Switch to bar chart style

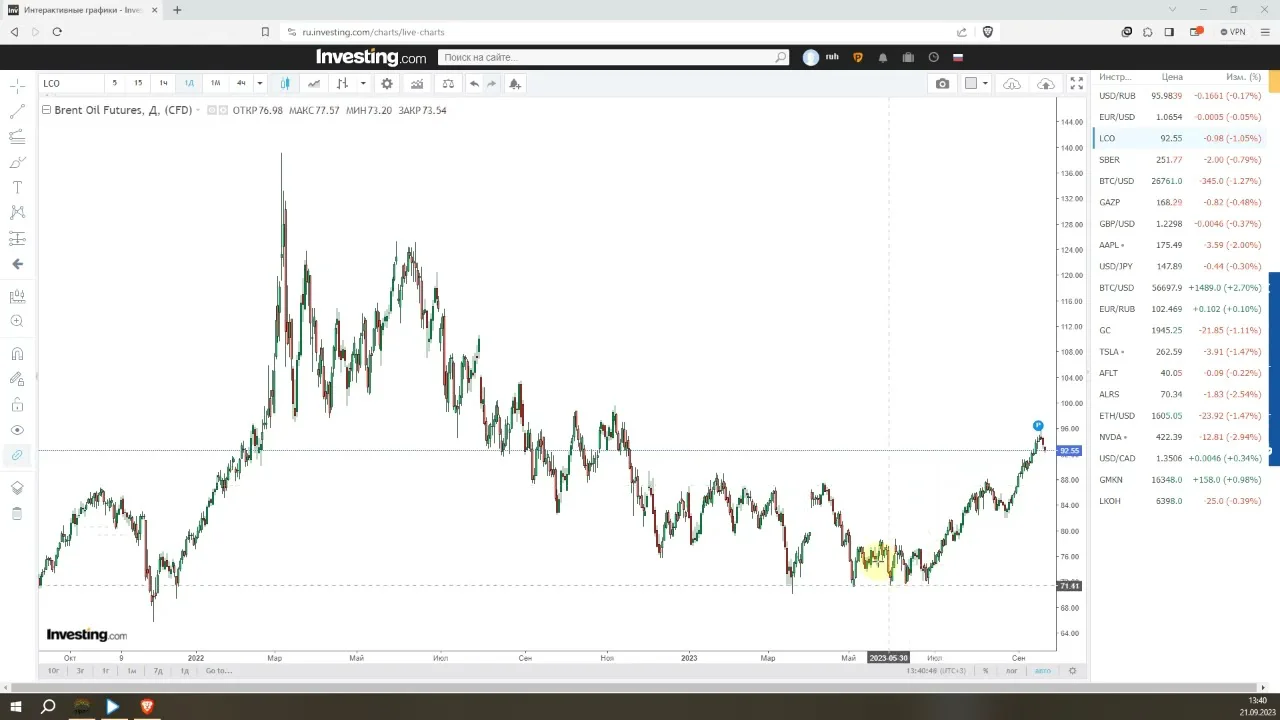click(x=343, y=84)
